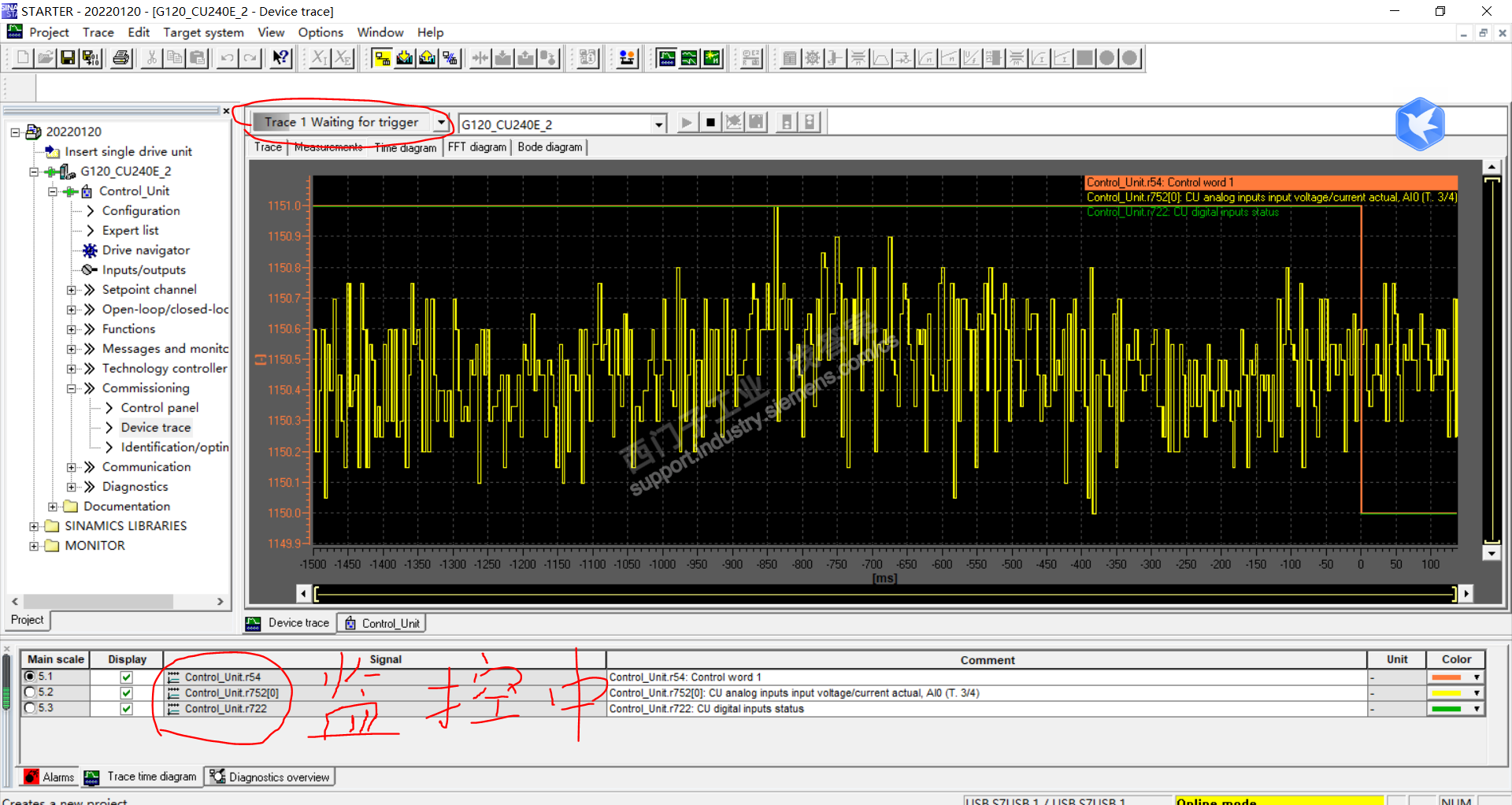Click the Control_Unit.r722 signal cell
The width and height of the screenshot is (1512, 805).
384,709
